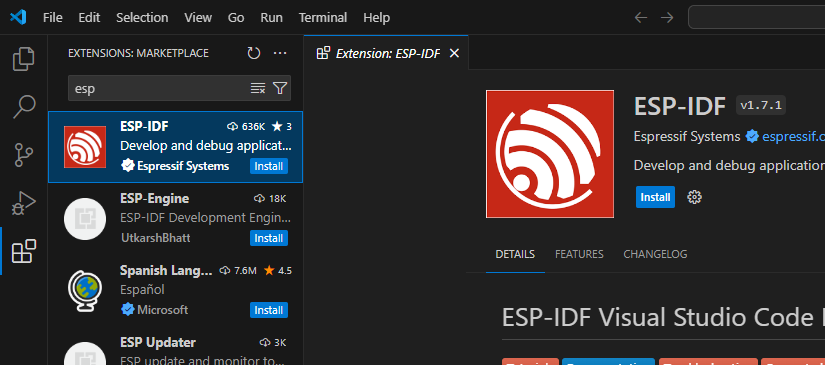Click the 3K download count for ESP Updater
825x365 pixels.
pyautogui.click(x=273, y=342)
